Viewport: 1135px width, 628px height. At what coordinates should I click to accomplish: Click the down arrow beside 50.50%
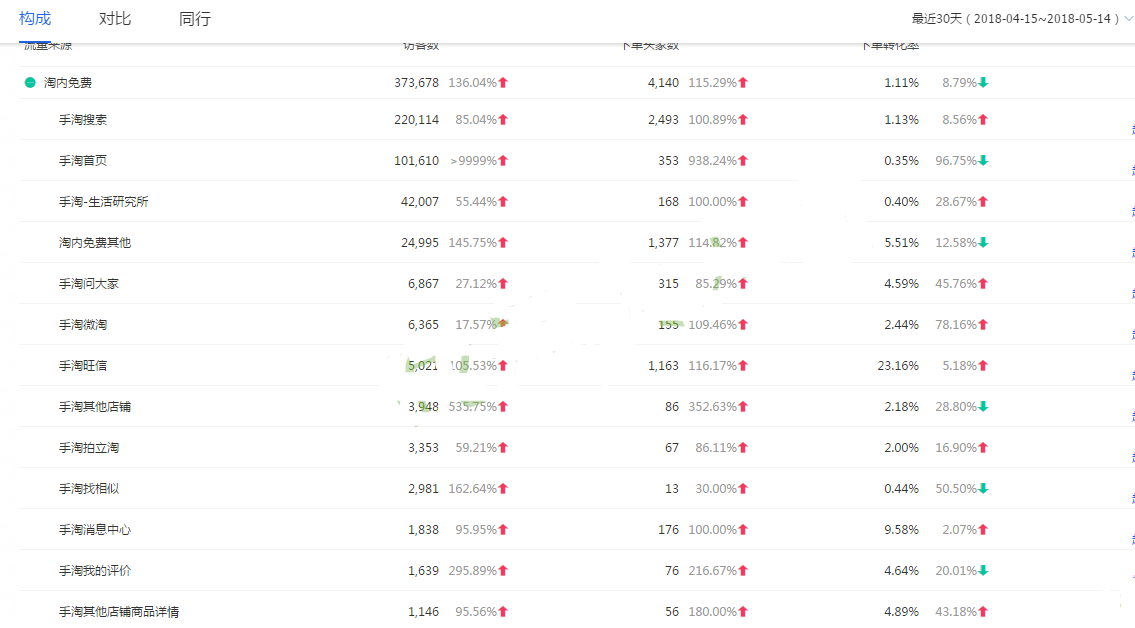pos(983,489)
